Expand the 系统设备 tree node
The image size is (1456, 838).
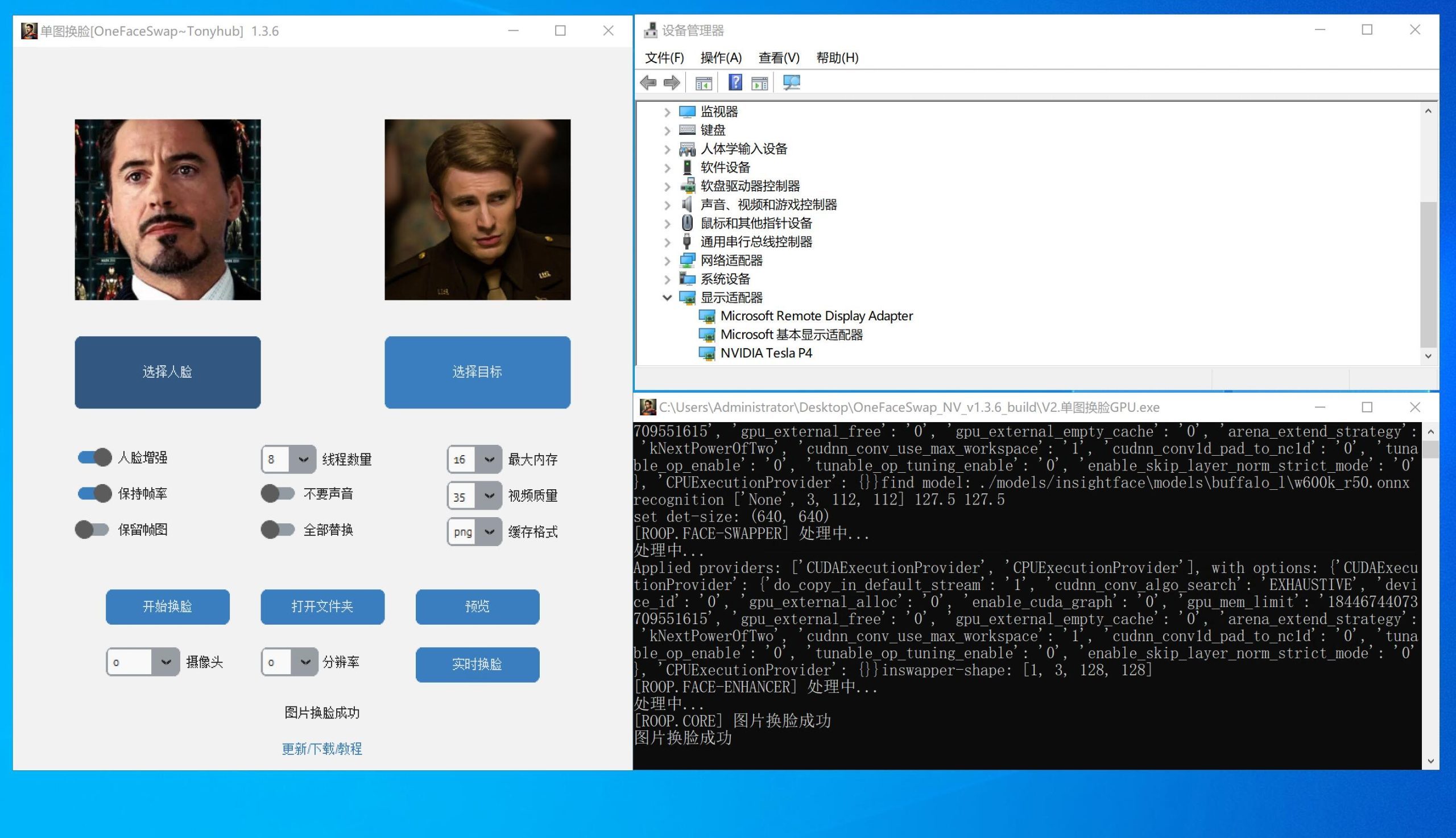point(667,279)
